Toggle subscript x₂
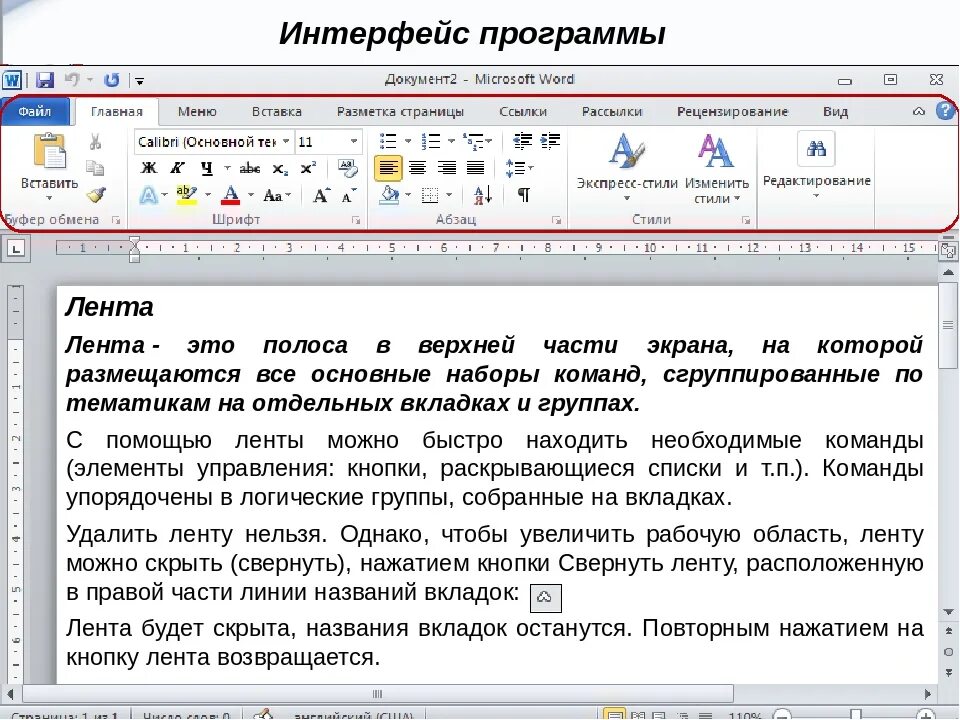Viewport: 960px width, 720px height. coord(280,168)
